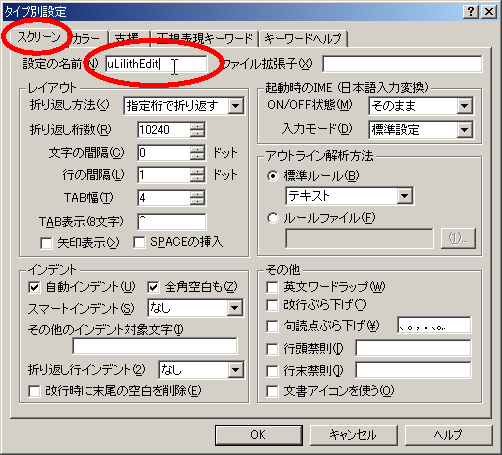Screen dimensions: 502x455
Task: Click the ? help icon in title bar
Action: pos(471,12)
